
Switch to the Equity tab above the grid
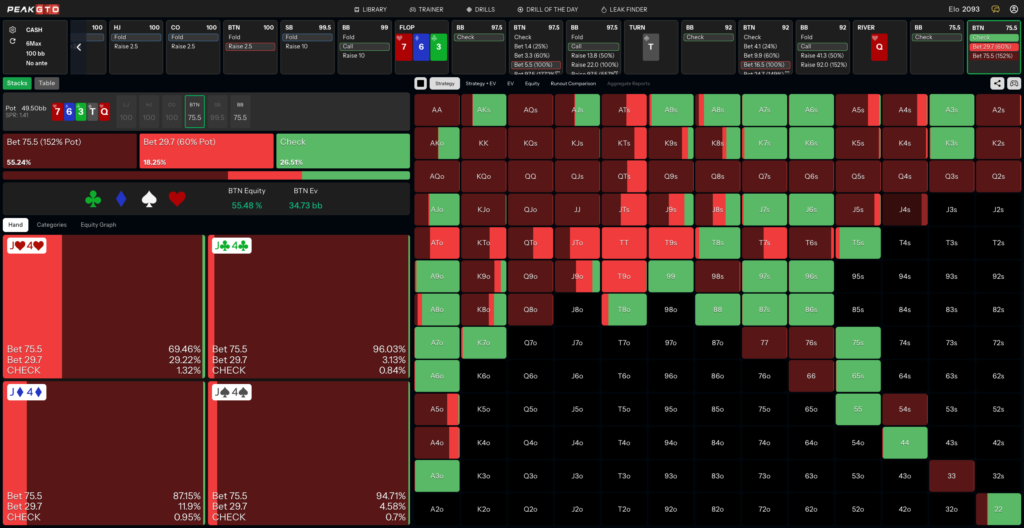tap(532, 83)
